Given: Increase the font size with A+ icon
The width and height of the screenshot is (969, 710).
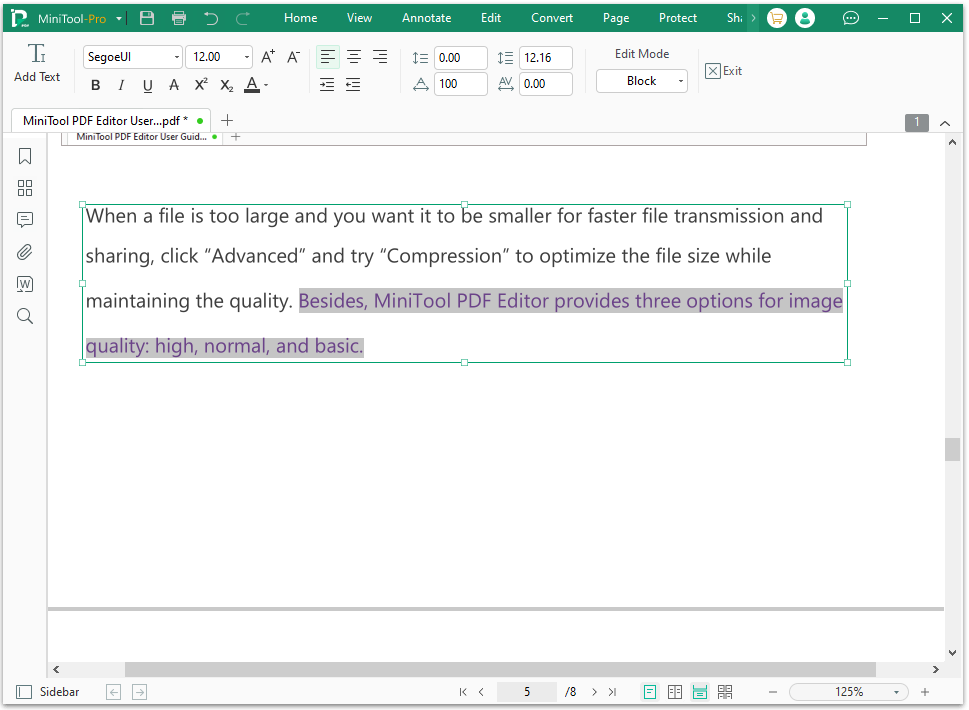Looking at the screenshot, I should (x=268, y=57).
